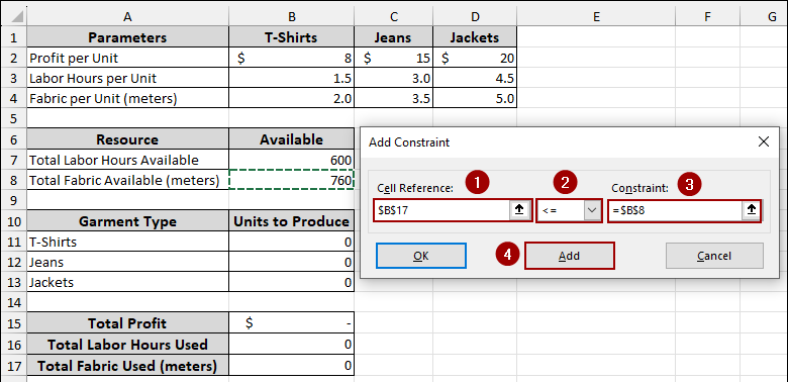Cancel the Add Constraint dialog
This screenshot has width=788, height=382.
(x=714, y=256)
